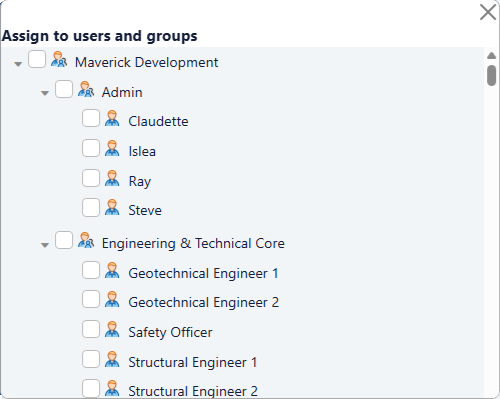Close the Assign to users dialog
The width and height of the screenshot is (500, 399).
[x=488, y=12]
